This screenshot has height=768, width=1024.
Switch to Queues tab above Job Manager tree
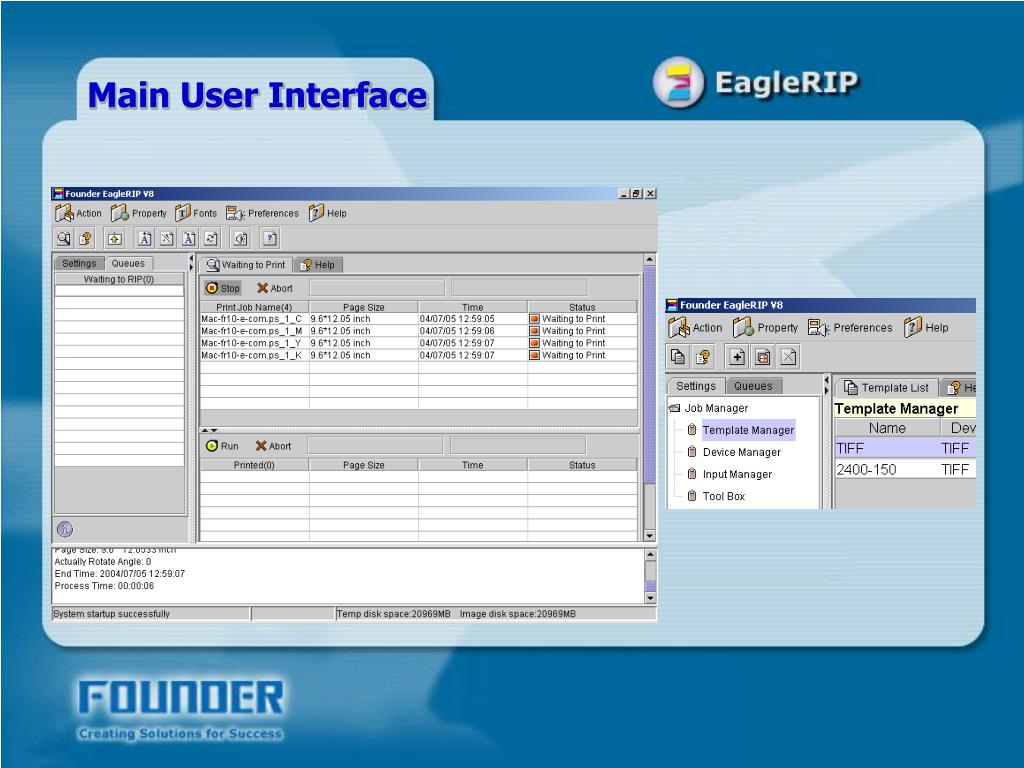click(753, 386)
